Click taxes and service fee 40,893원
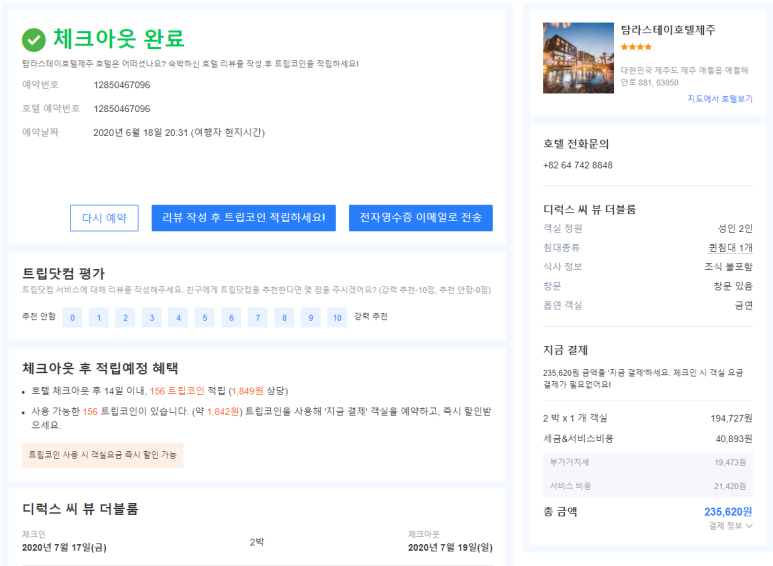 [x=734, y=438]
